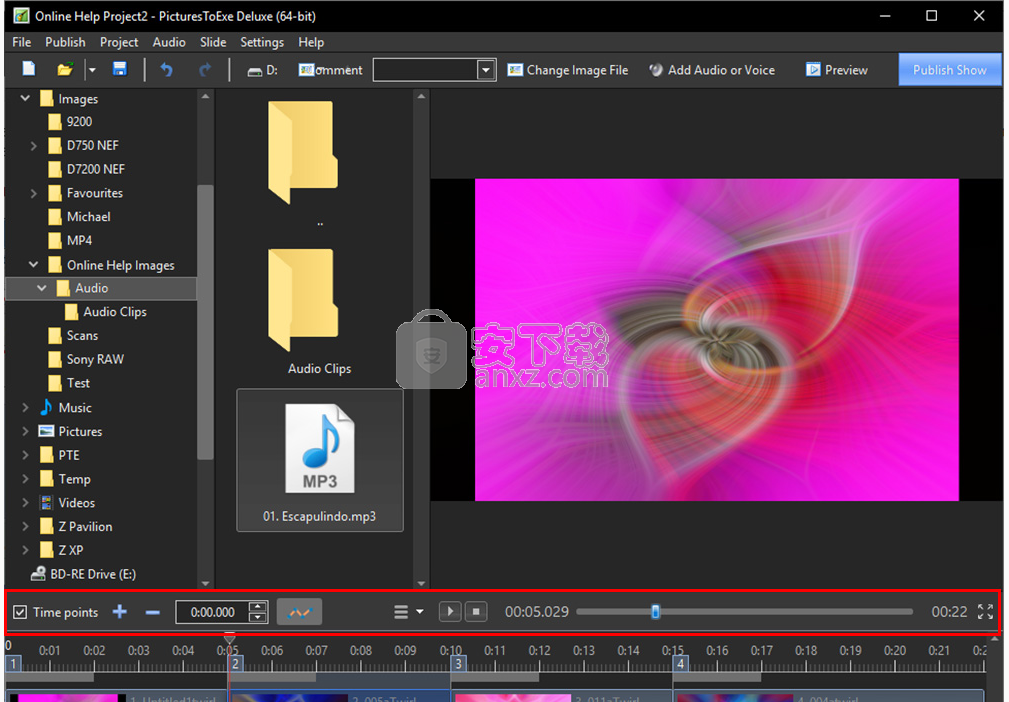The image size is (1009, 702).
Task: Expand the Videos folder
Action: pos(25,503)
